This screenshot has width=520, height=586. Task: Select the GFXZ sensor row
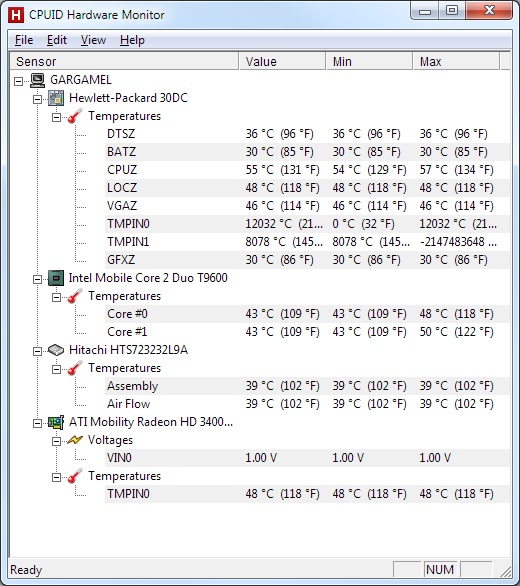308,260
